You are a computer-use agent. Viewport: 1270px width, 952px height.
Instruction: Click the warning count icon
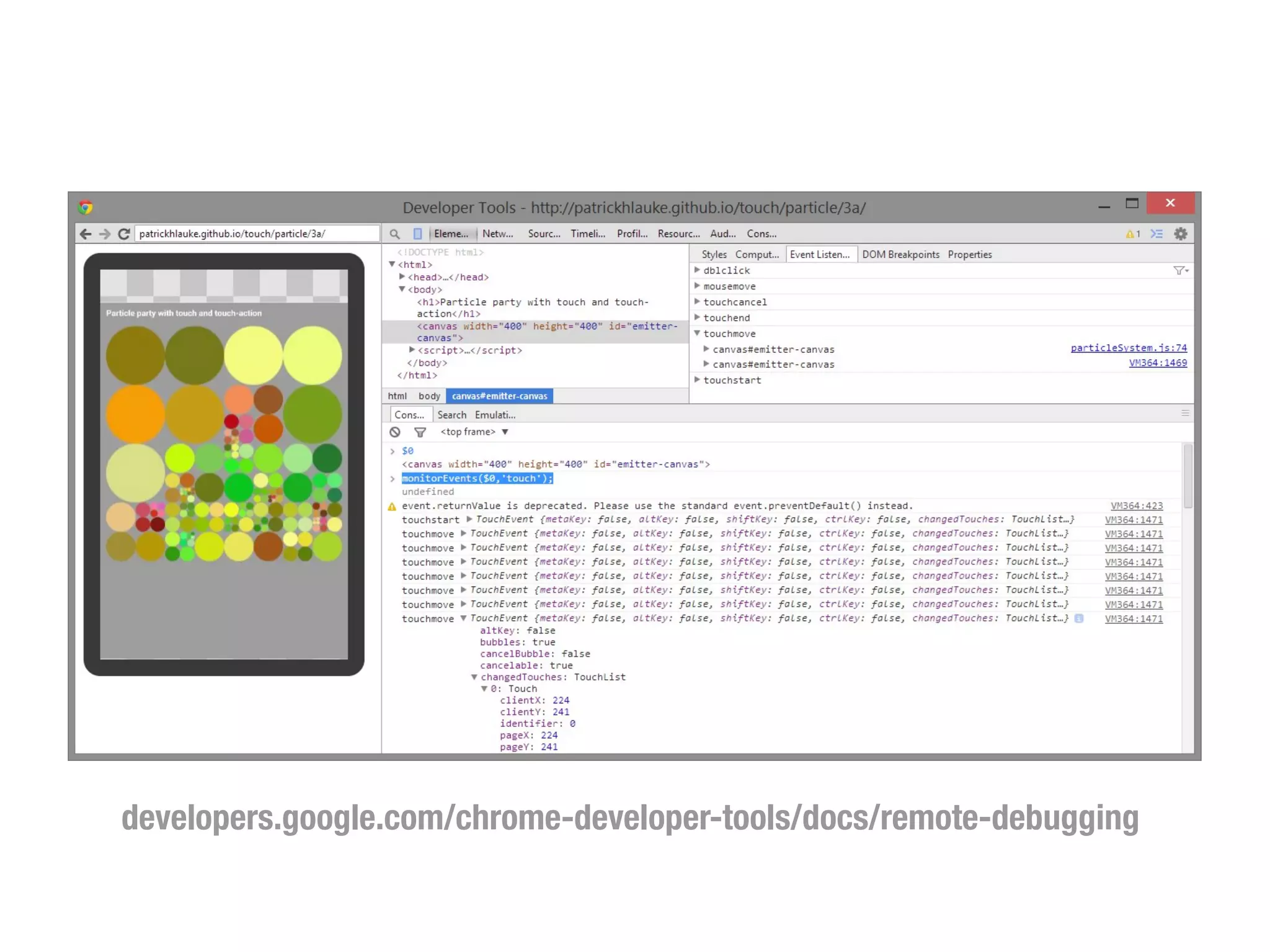[1133, 234]
